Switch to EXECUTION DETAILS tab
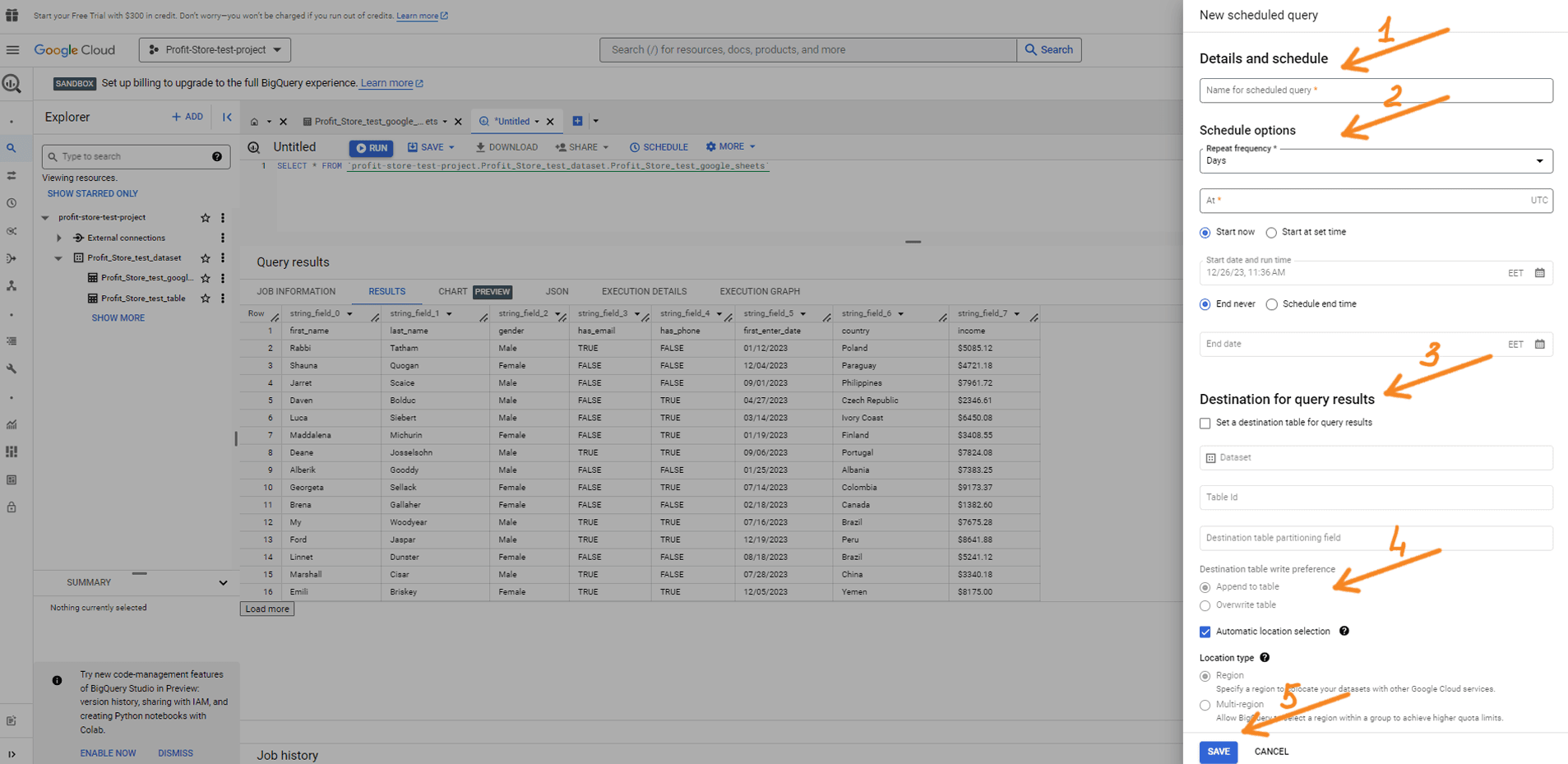This screenshot has width=1568, height=764. point(644,291)
